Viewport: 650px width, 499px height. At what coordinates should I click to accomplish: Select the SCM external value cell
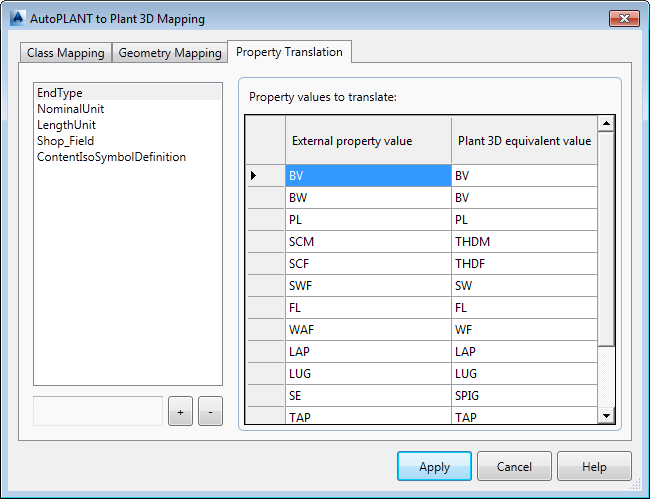tap(368, 242)
